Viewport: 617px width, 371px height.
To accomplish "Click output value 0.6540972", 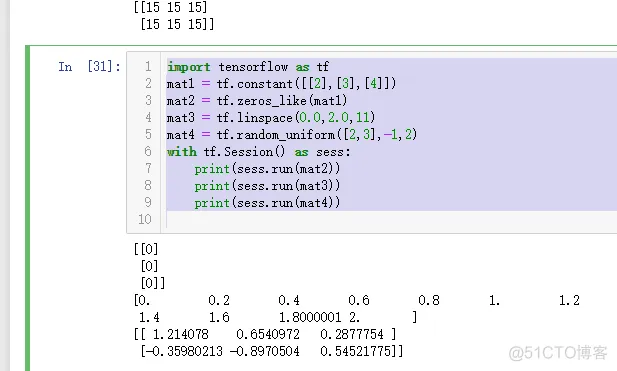I will [x=268, y=334].
